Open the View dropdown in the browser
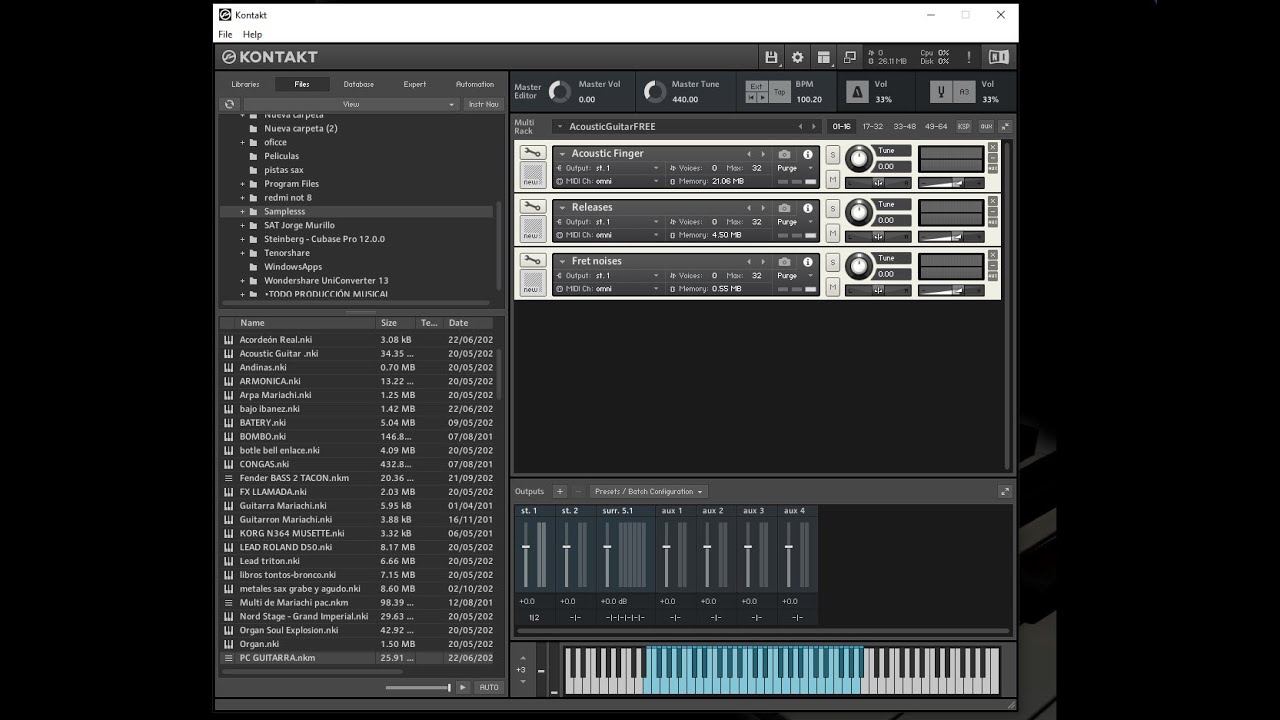This screenshot has width=1280, height=720. pyautogui.click(x=351, y=104)
